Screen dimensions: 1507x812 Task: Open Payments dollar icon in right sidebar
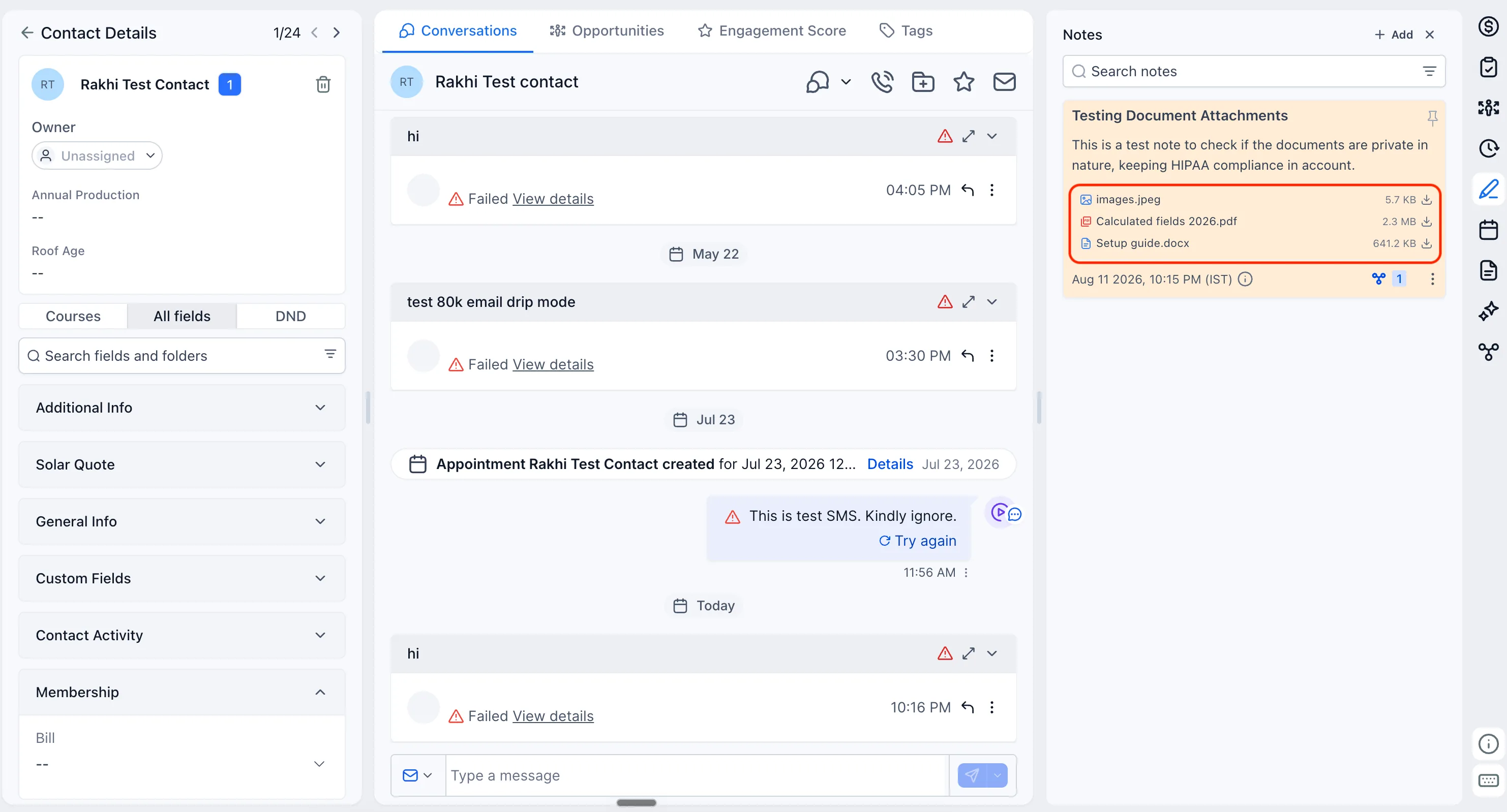(1488, 26)
